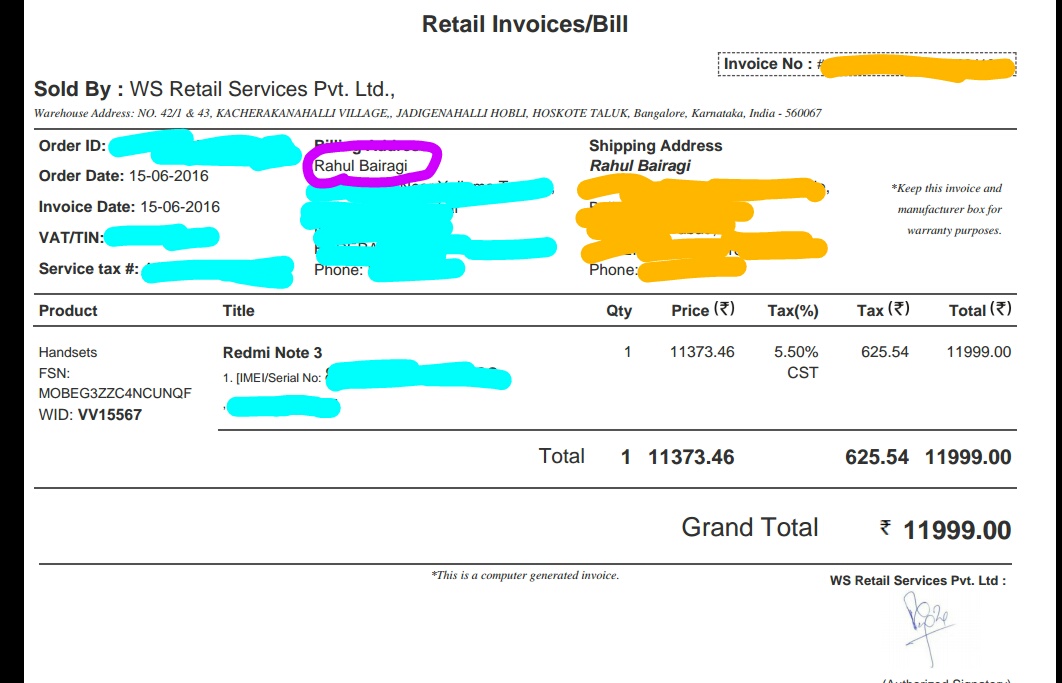Click the 'Tax (₹)' column header
This screenshot has height=683, width=1062.
[x=883, y=310]
